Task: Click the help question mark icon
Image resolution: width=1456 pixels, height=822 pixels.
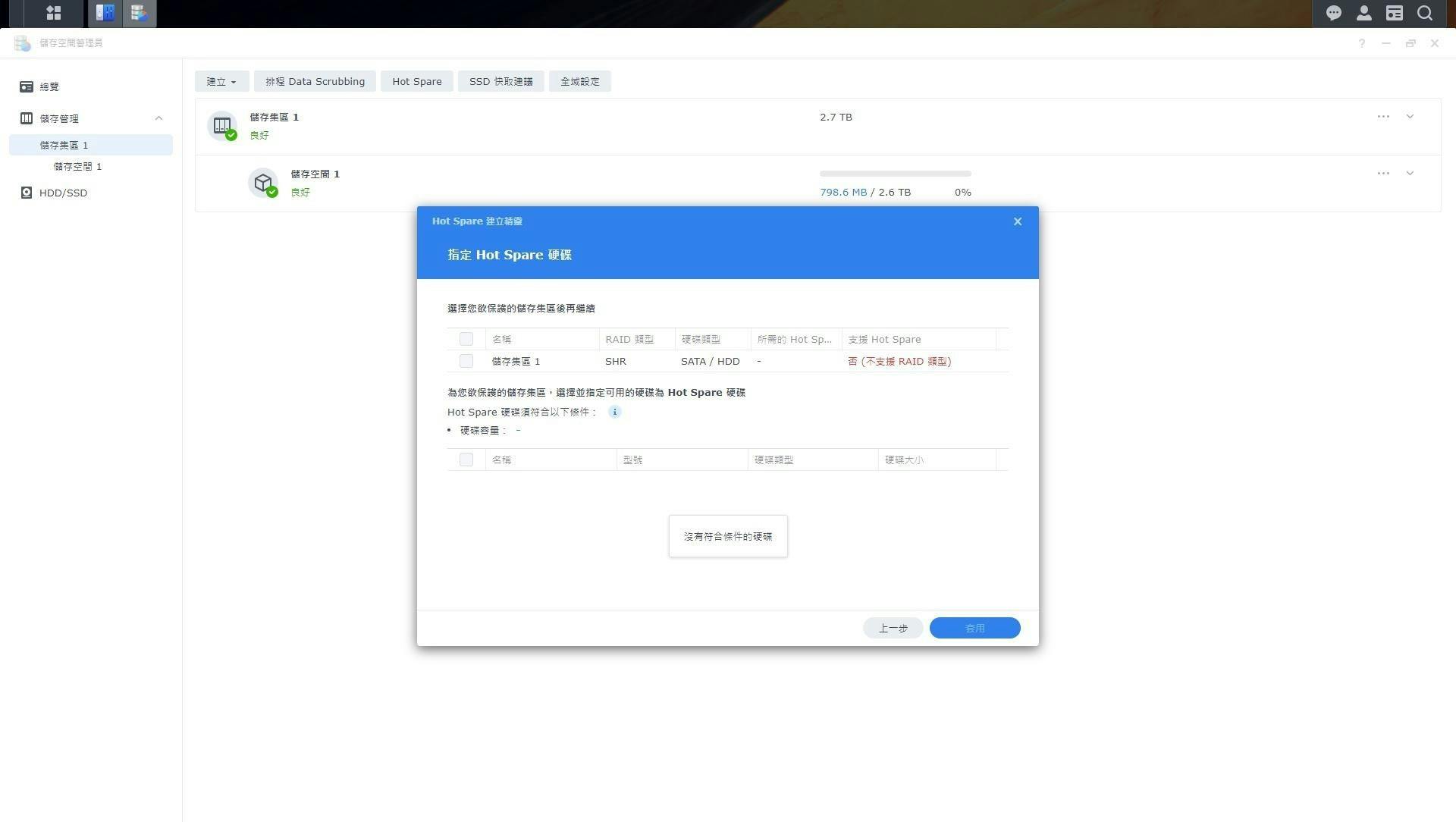Action: click(1361, 43)
